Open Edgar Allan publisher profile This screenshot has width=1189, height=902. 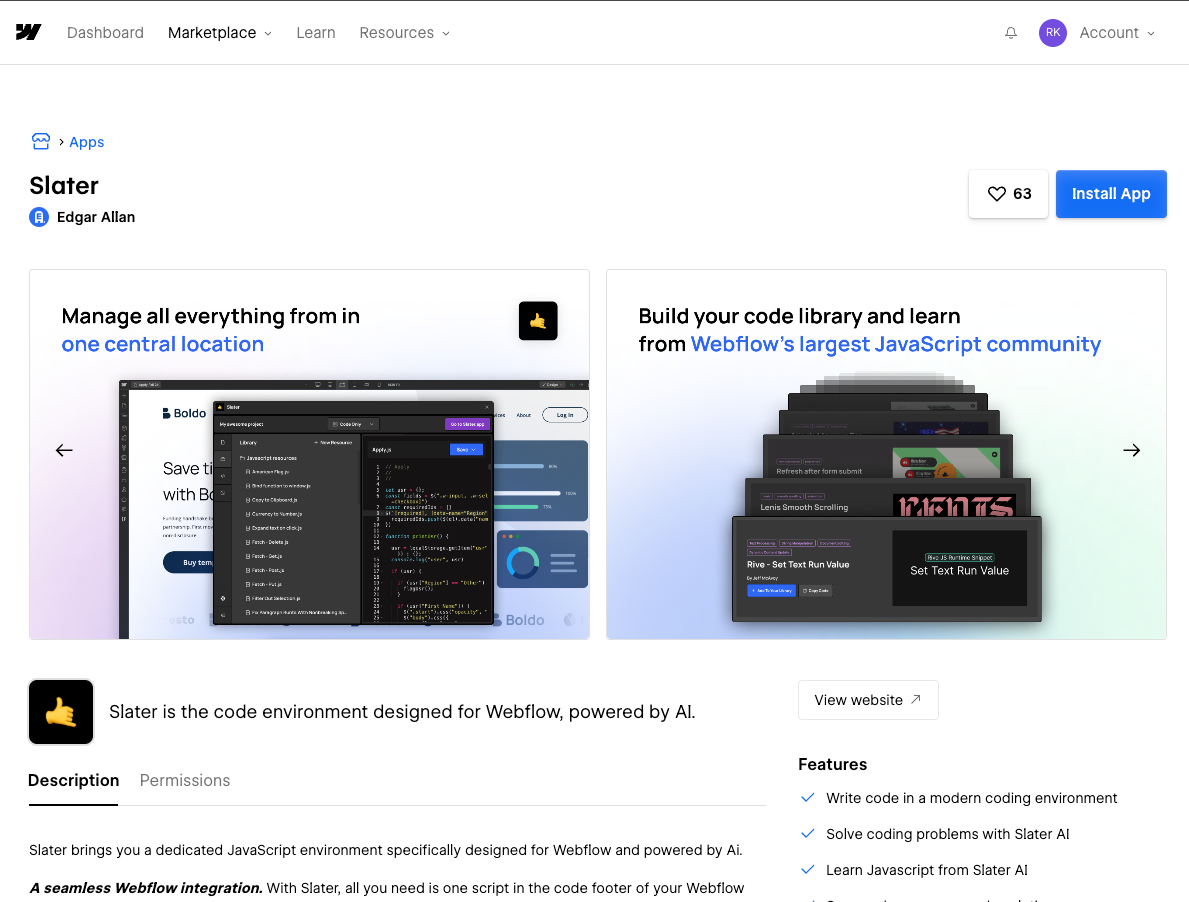[x=96, y=217]
